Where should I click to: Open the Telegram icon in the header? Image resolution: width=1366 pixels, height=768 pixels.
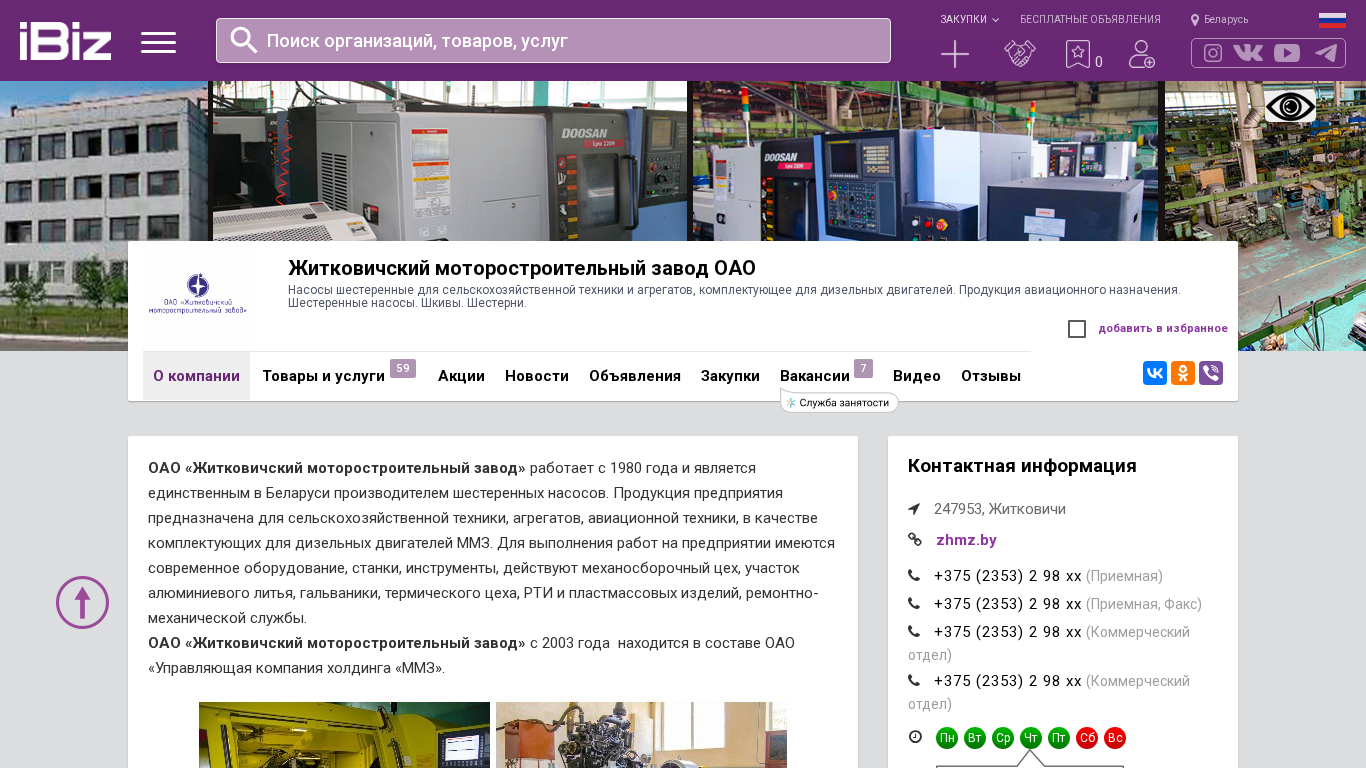[x=1326, y=53]
